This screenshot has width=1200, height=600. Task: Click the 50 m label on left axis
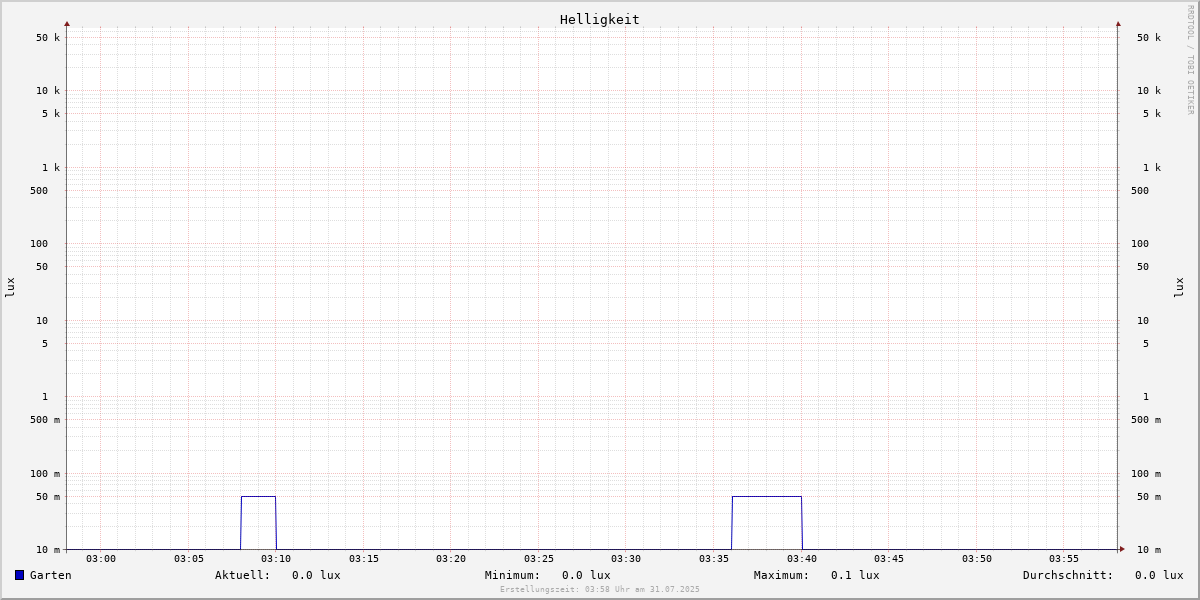[48, 497]
